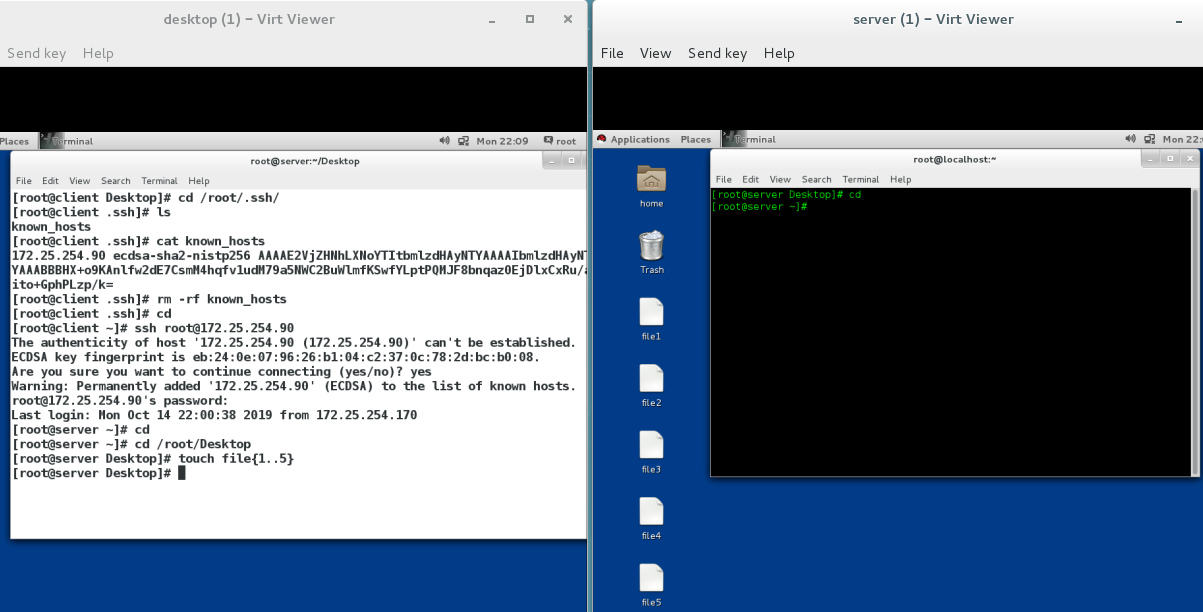Screen dimensions: 1203x612
Task: Open View menu of server Virt Viewer
Action: 656,53
